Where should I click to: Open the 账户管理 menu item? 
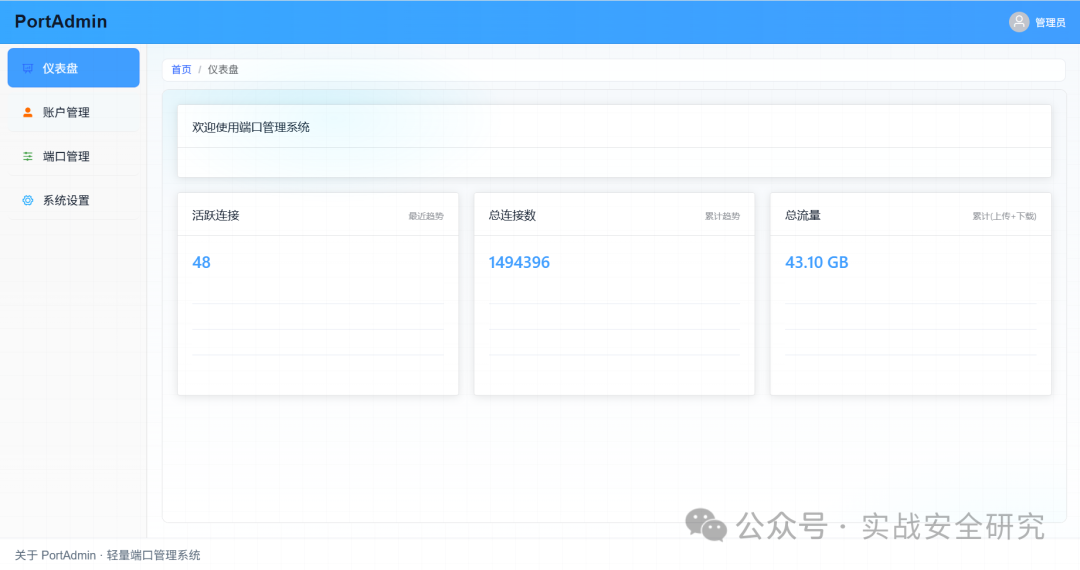coord(74,112)
